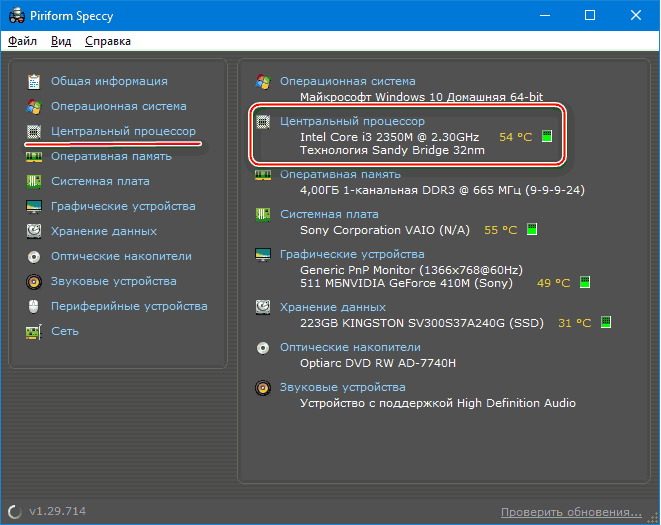Open Хранение данных in the sidebar
The height and width of the screenshot is (525, 661).
click(104, 231)
